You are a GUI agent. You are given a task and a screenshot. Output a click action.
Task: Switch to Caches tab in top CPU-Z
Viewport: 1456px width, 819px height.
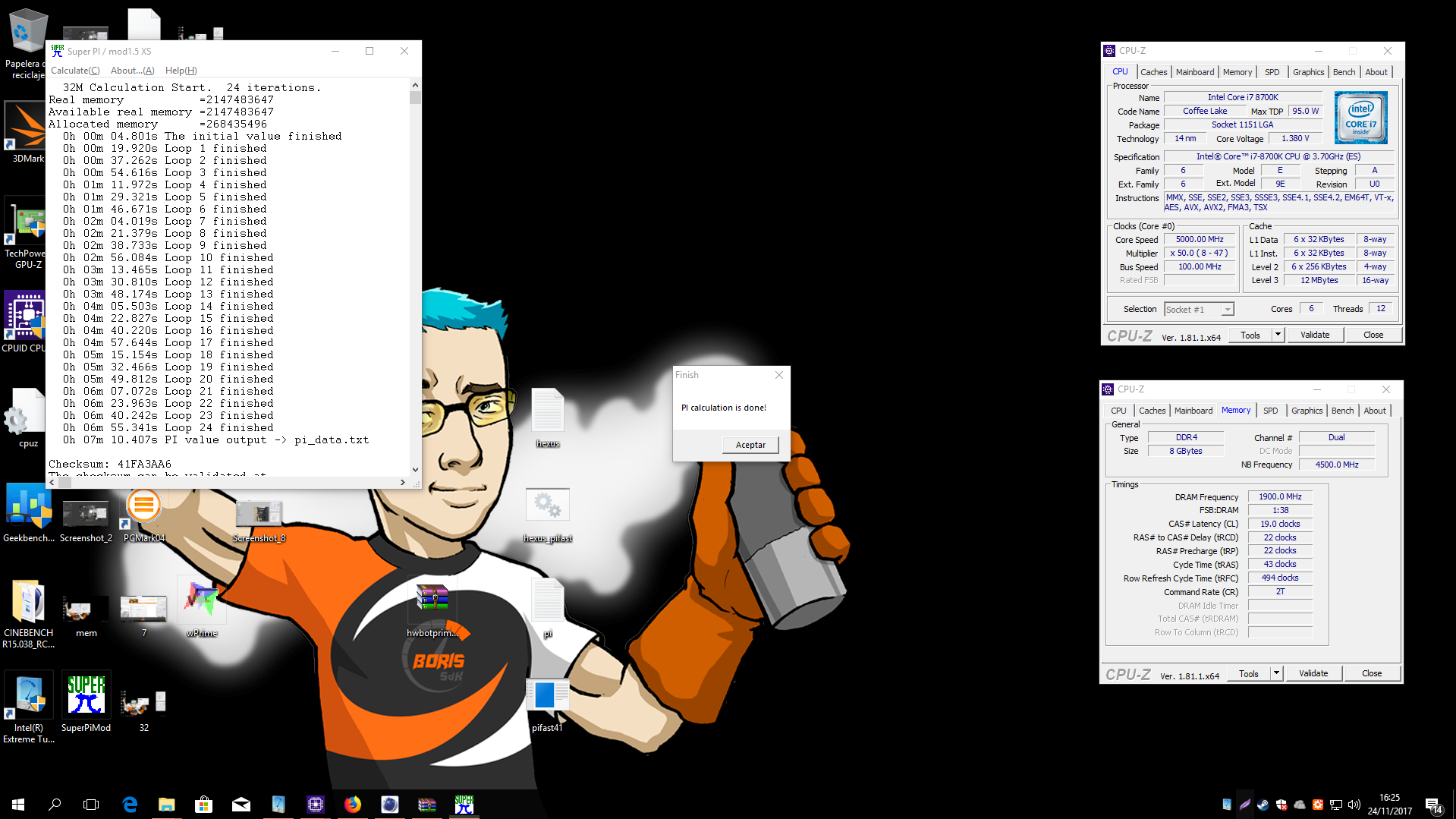(1153, 72)
